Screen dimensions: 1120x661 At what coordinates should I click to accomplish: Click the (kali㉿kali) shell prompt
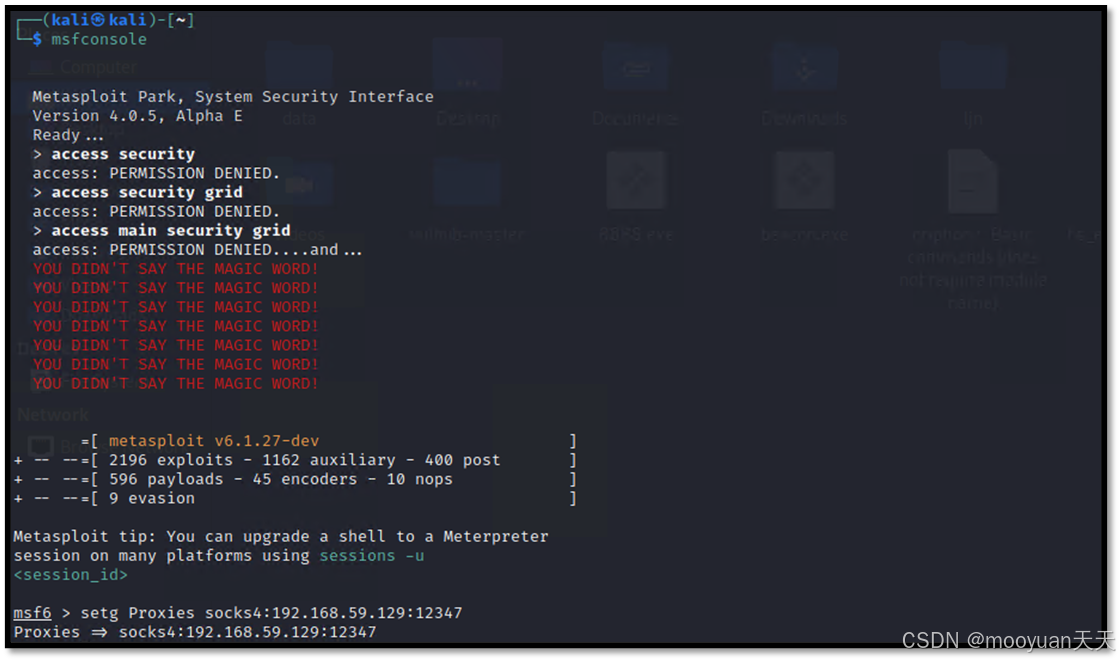[104, 20]
